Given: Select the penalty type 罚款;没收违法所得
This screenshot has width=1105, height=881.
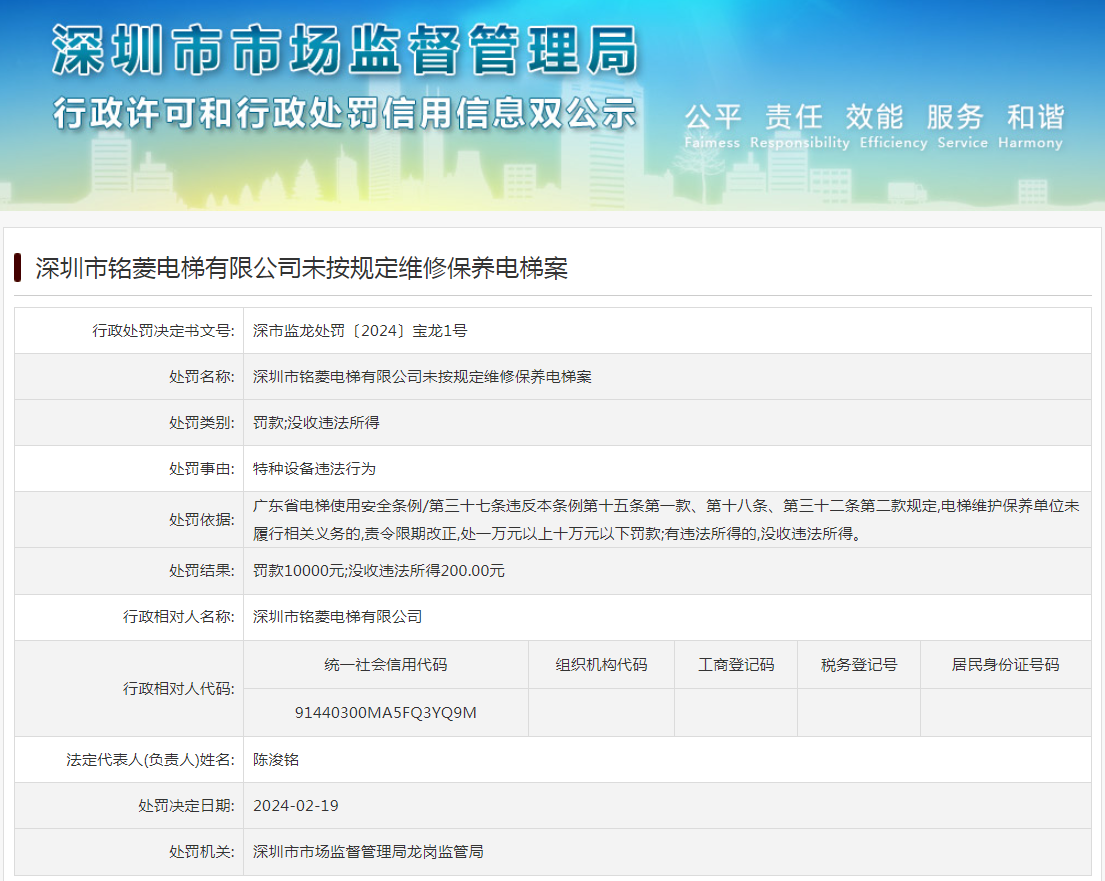Looking at the screenshot, I should tap(316, 423).
